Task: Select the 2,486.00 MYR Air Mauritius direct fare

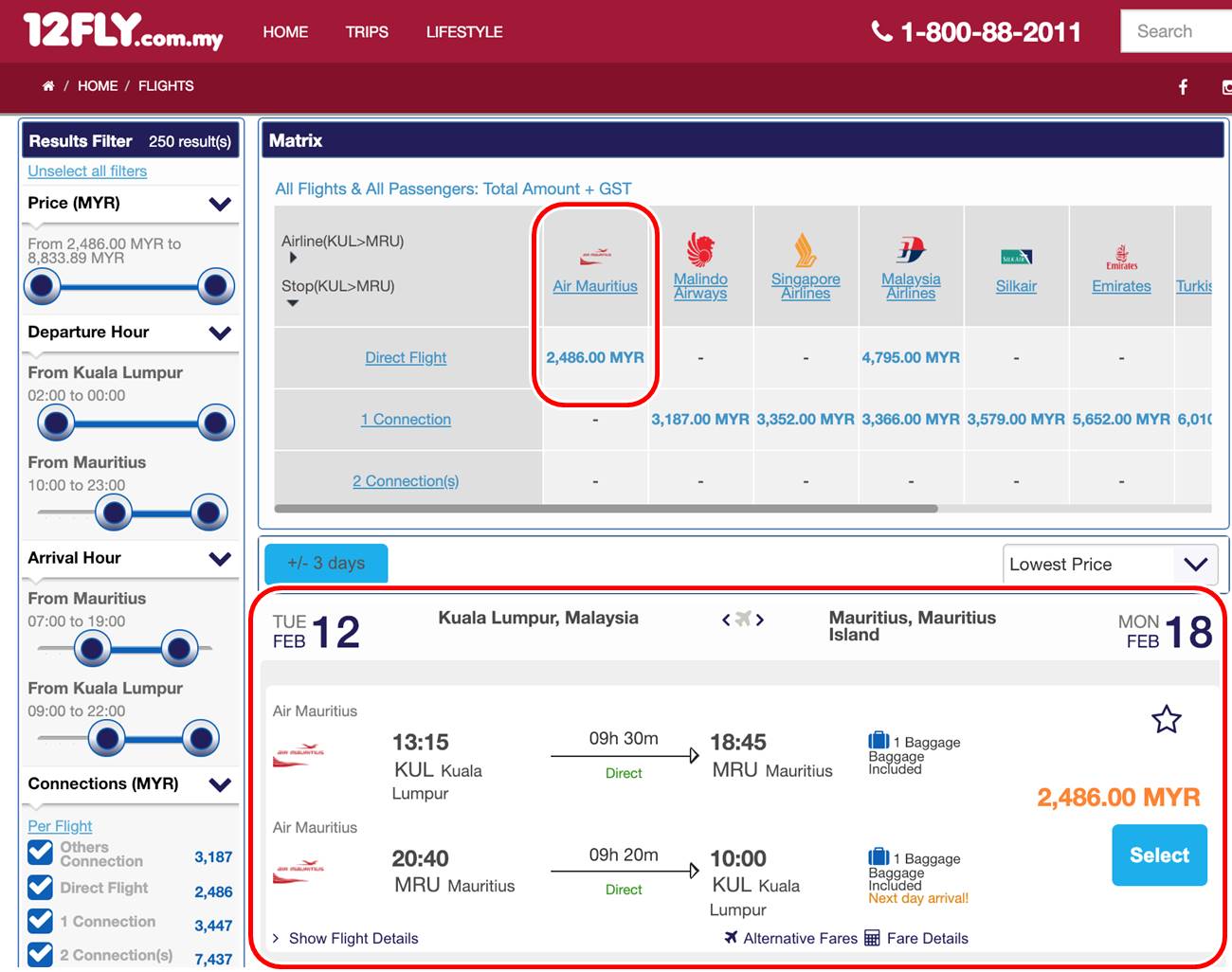Action: pyautogui.click(x=595, y=357)
